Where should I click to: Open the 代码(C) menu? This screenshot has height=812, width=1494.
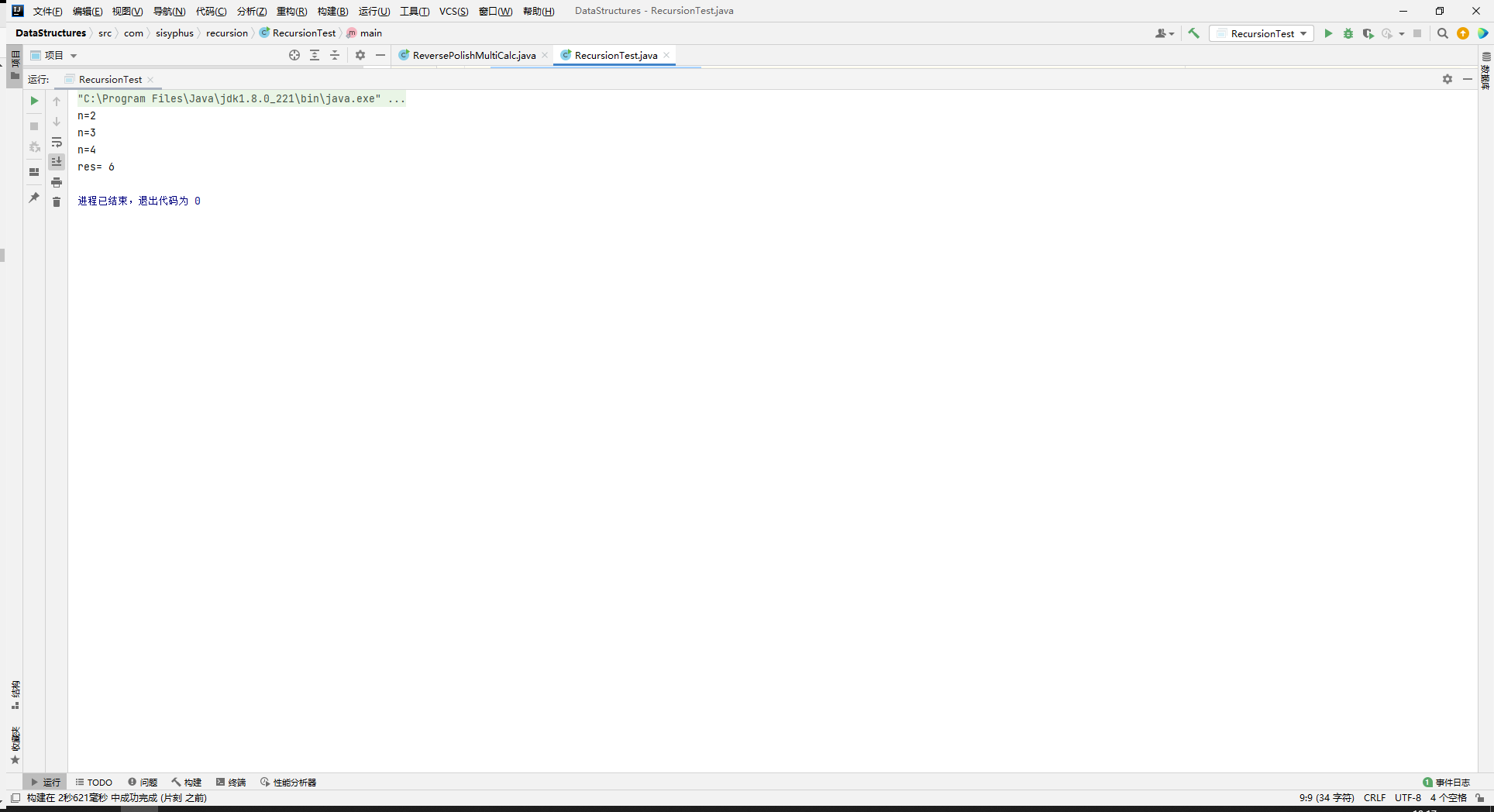211,11
